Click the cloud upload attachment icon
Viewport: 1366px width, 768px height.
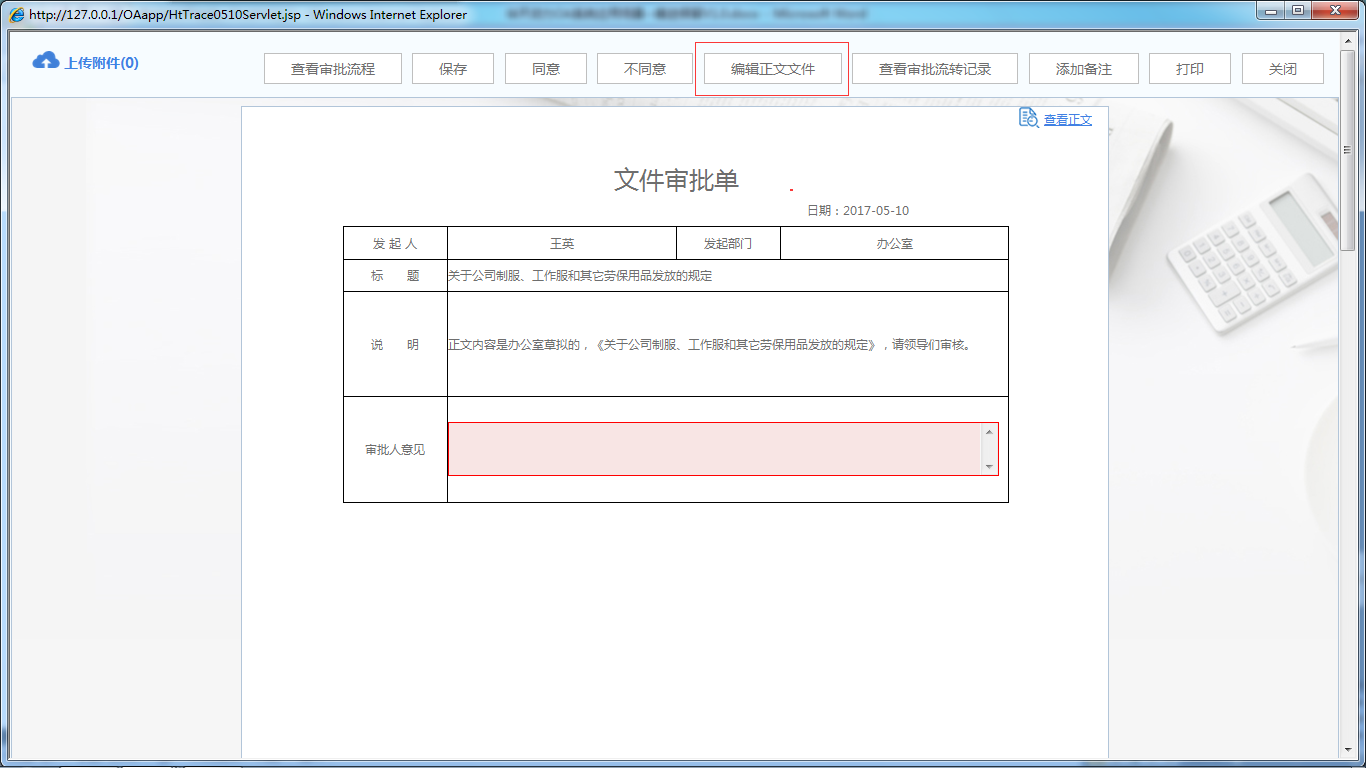44,60
